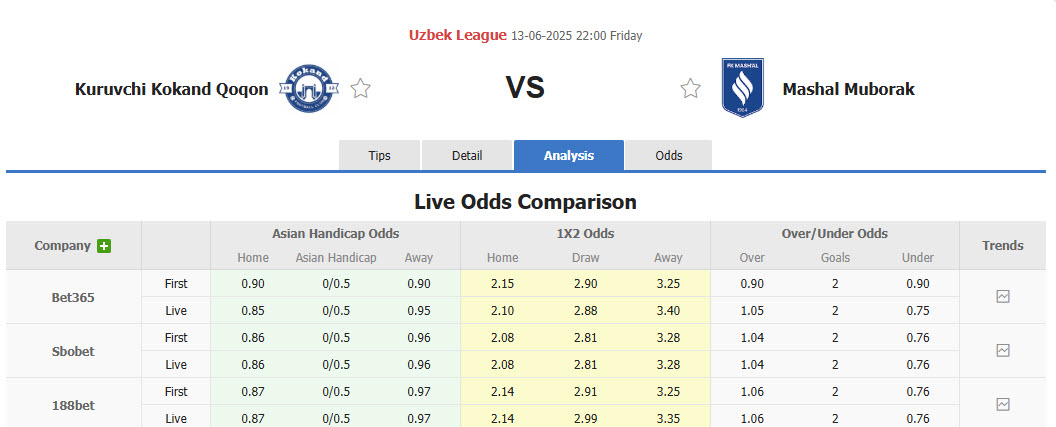Select the Analysis tab

pos(569,156)
